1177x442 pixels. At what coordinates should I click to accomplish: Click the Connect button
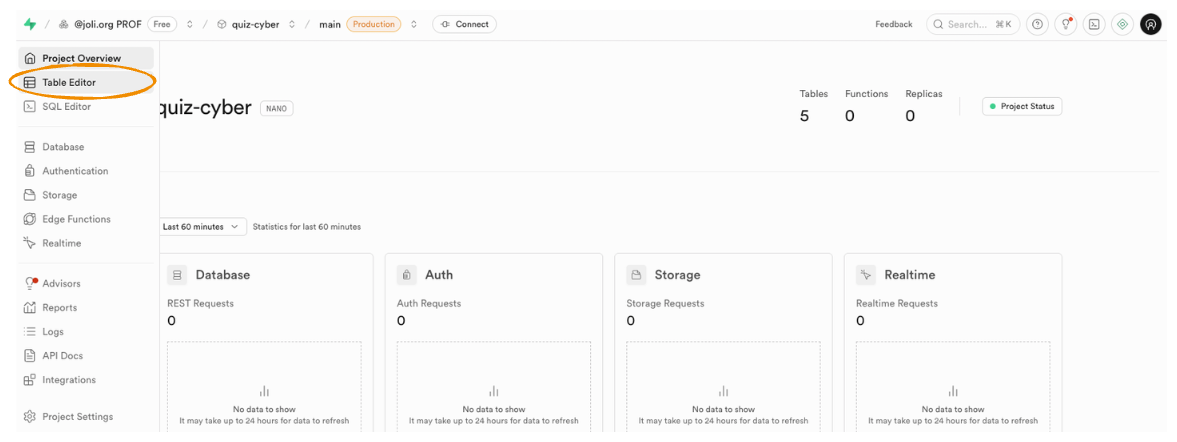click(x=464, y=24)
